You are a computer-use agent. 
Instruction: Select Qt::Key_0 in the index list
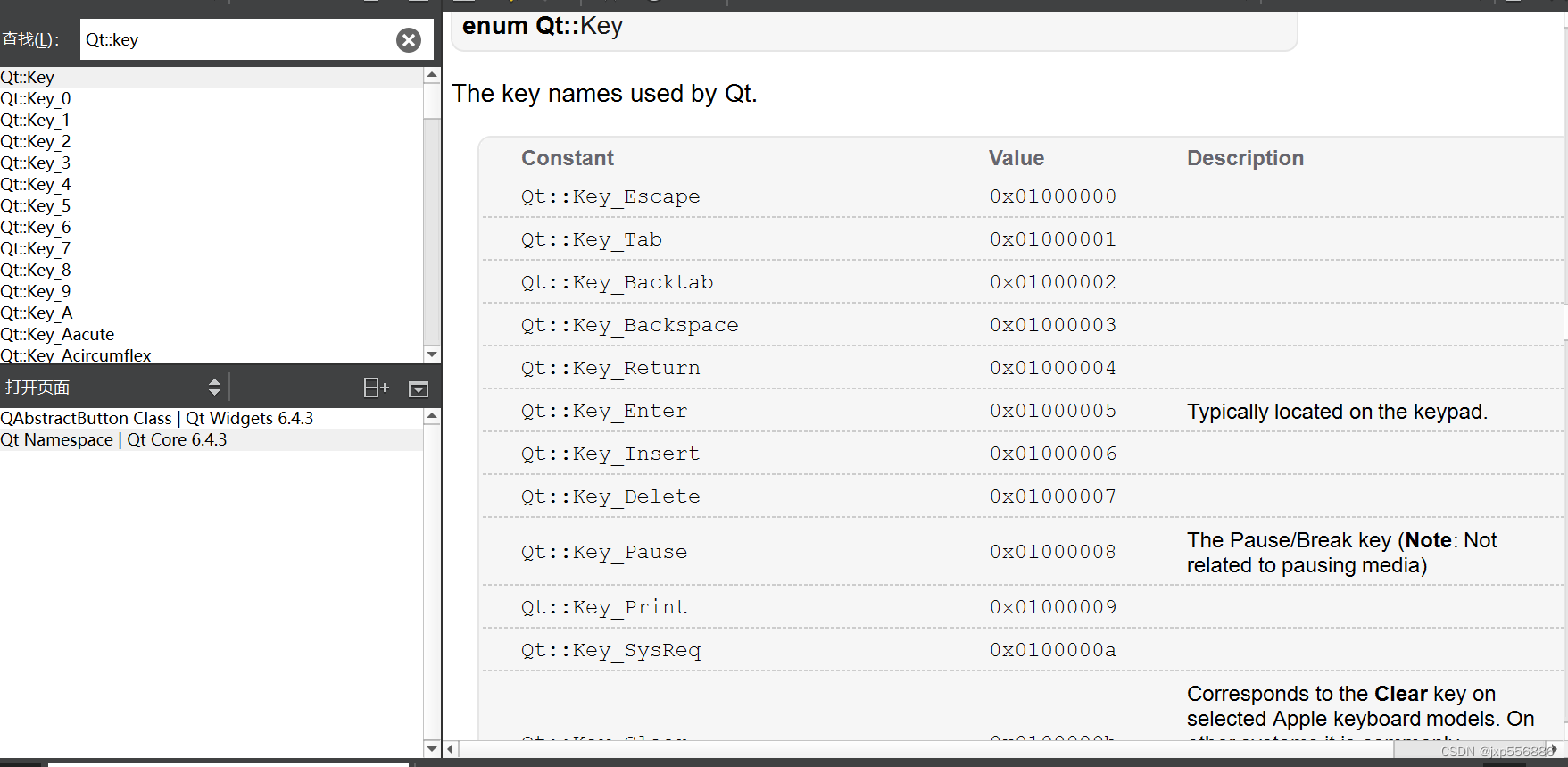coord(37,98)
